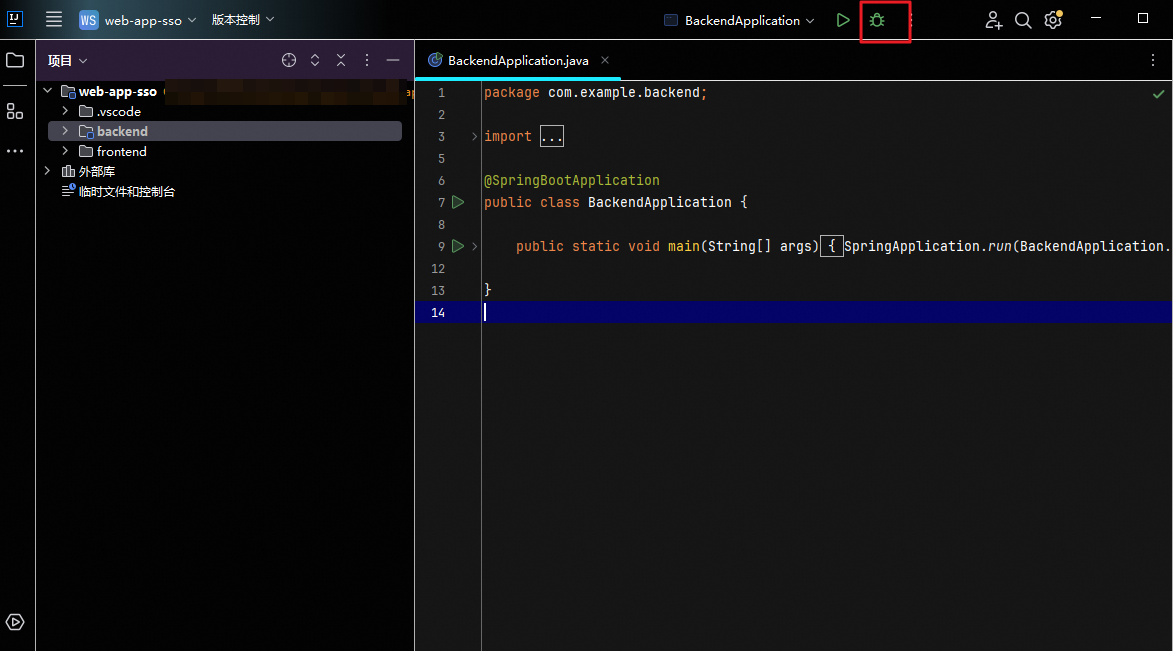The width and height of the screenshot is (1173, 651).
Task: Click the WS project badge icon
Action: 88,20
